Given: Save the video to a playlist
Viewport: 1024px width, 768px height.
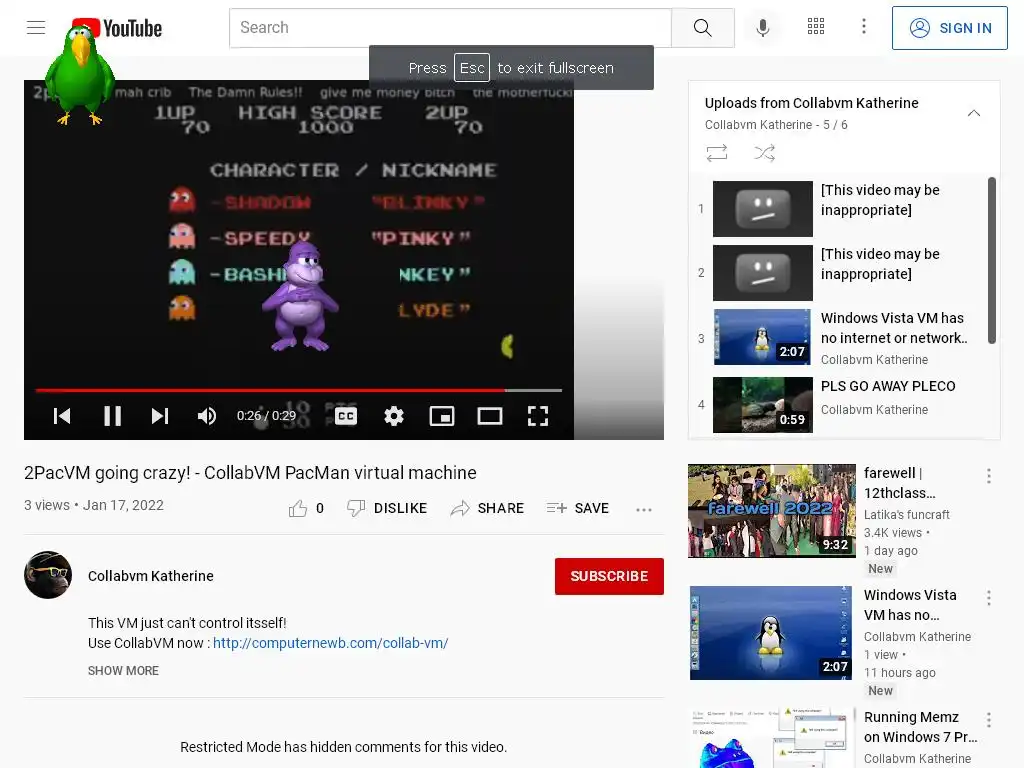Looking at the screenshot, I should tap(578, 508).
